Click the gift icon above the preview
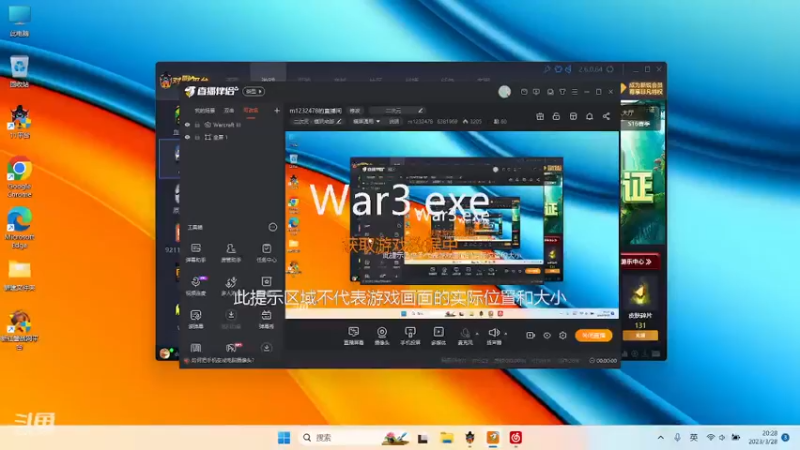 [x=540, y=116]
